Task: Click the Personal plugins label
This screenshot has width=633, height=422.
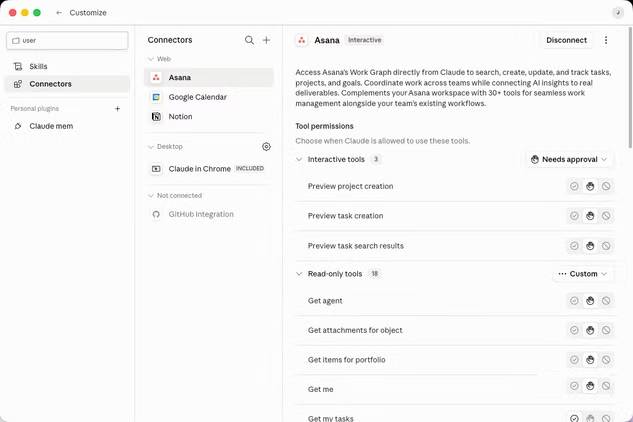Action: click(35, 109)
